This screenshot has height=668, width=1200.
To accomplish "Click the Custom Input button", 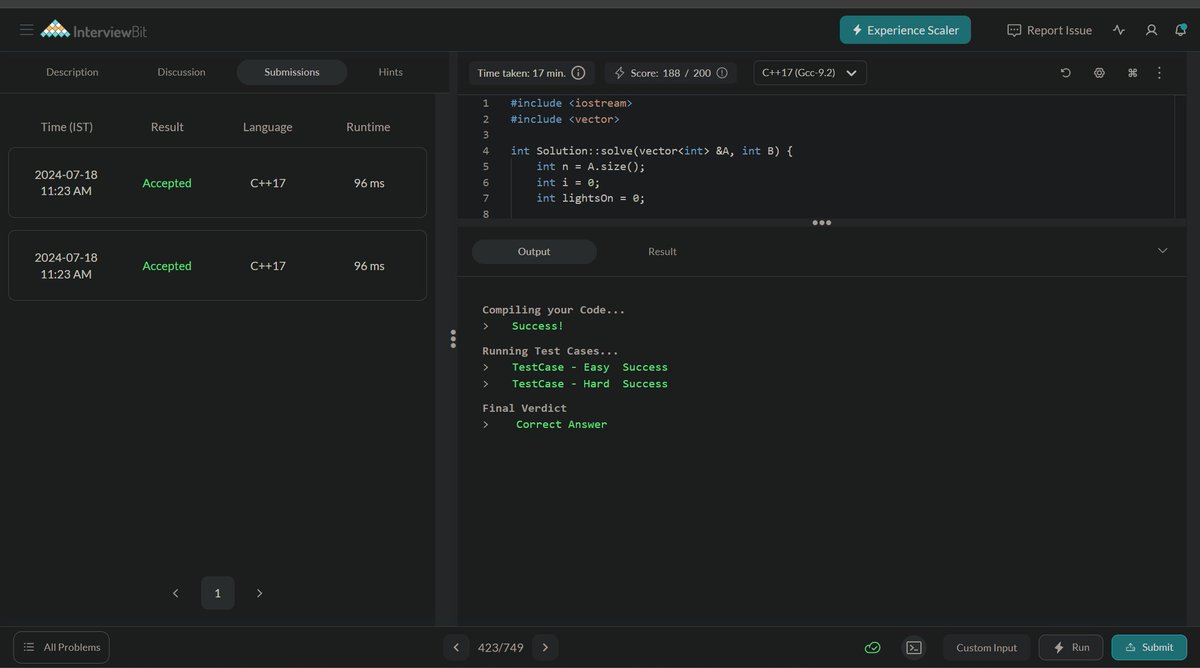I will pyautogui.click(x=986, y=647).
